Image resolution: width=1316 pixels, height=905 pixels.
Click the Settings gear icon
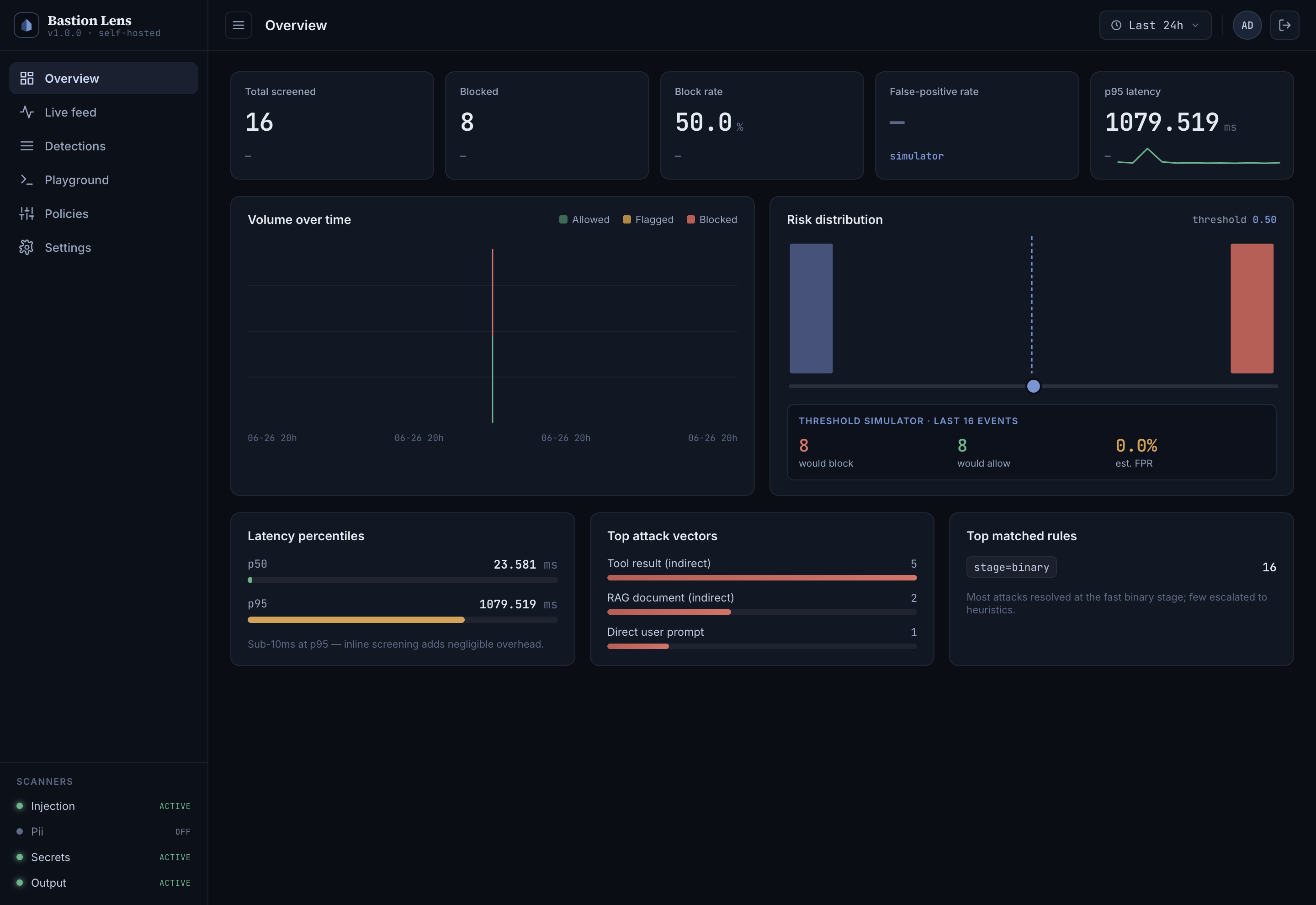point(27,247)
